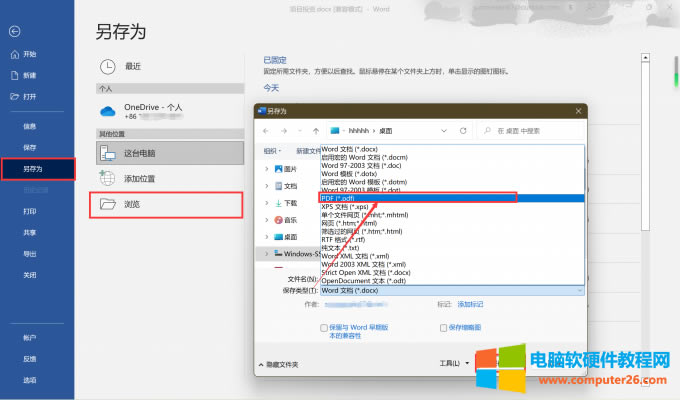This screenshot has width=680, height=400.
Task: Expand the 图片 folder in navigation tree
Action: tap(267, 169)
